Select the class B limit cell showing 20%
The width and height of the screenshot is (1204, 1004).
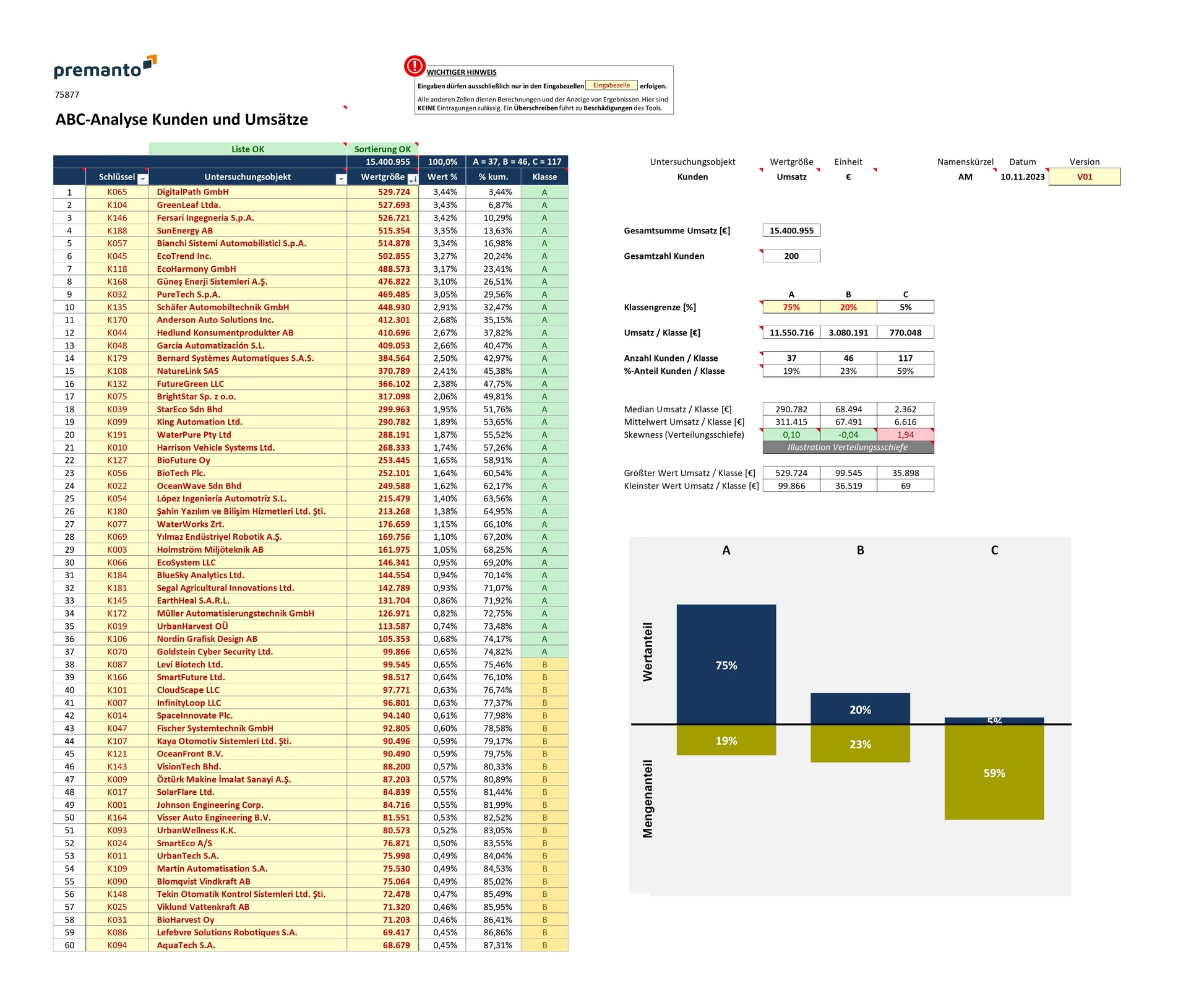[x=848, y=308]
